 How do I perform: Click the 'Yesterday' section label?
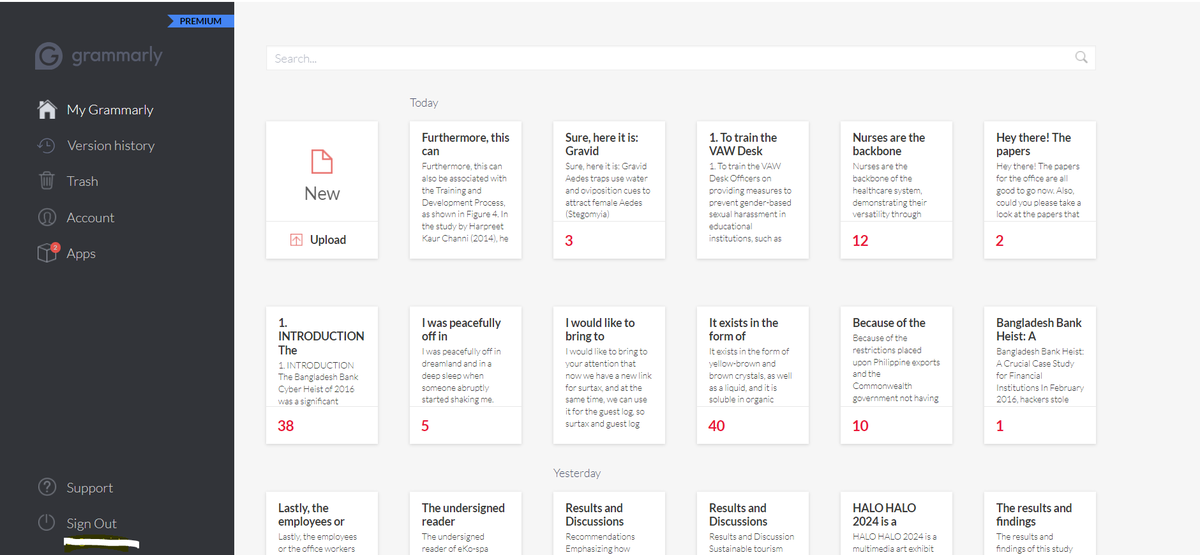click(x=577, y=473)
